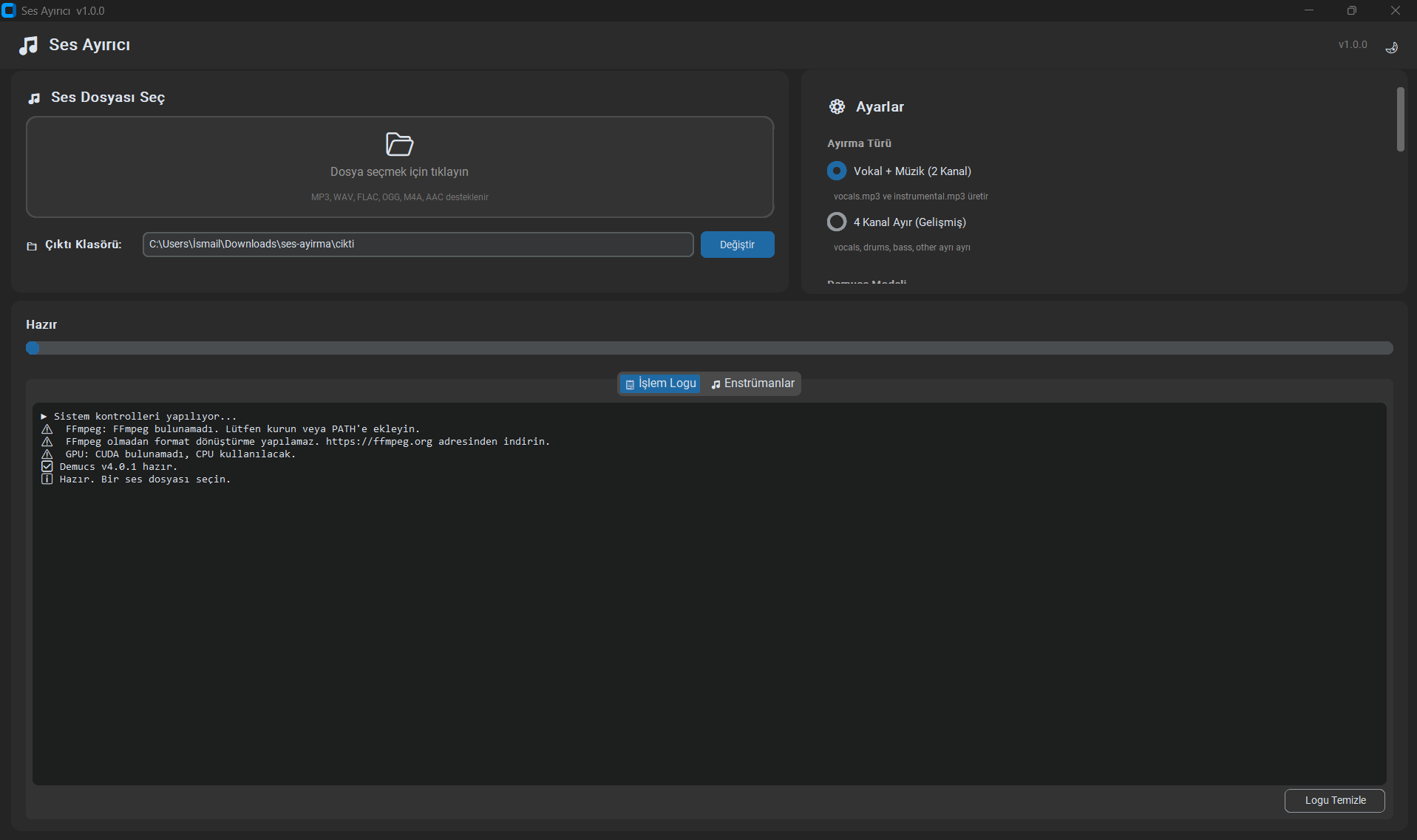The height and width of the screenshot is (840, 1417).
Task: Click the folder icon beside Çıktı Klasörü
Action: pos(32,246)
